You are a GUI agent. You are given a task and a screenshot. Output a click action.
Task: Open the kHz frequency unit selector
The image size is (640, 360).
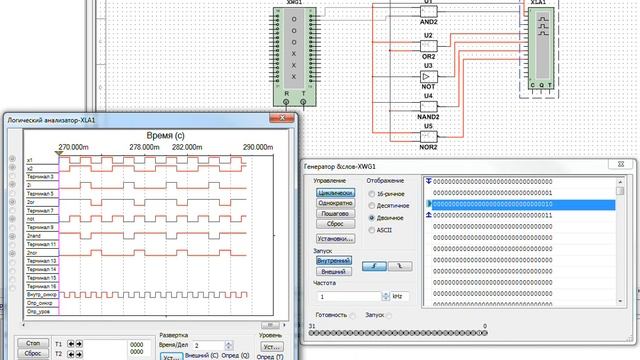pos(400,296)
